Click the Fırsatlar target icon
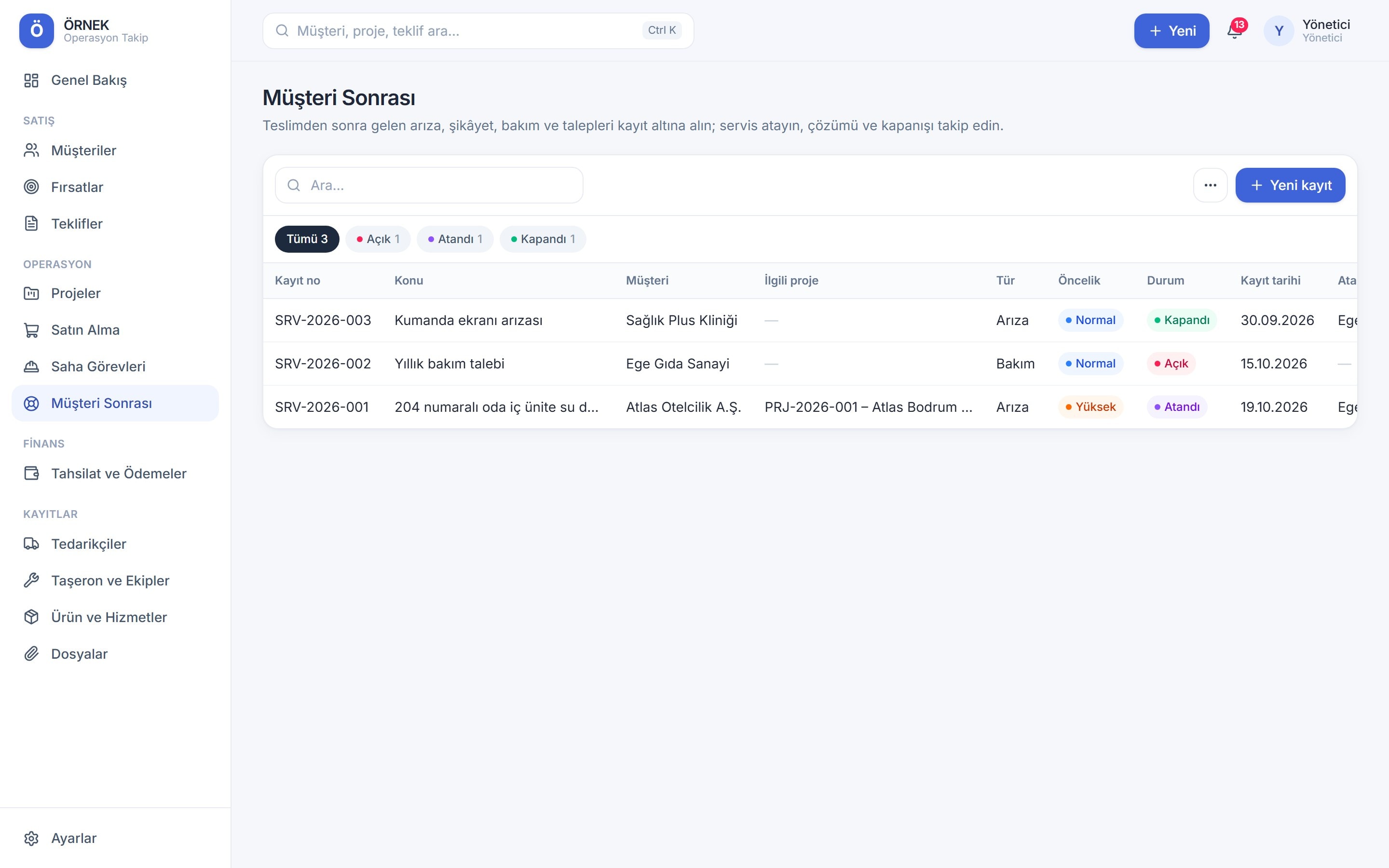 [x=31, y=187]
